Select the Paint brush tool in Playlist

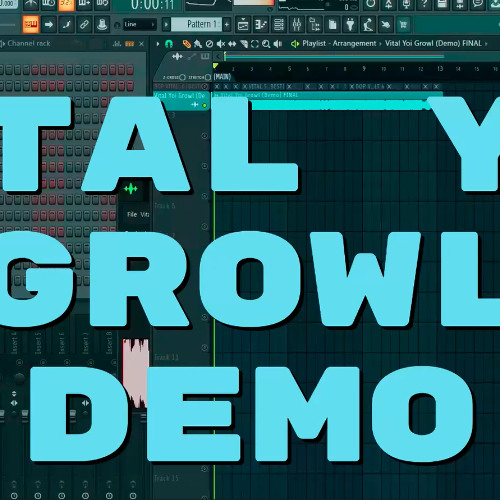point(198,44)
